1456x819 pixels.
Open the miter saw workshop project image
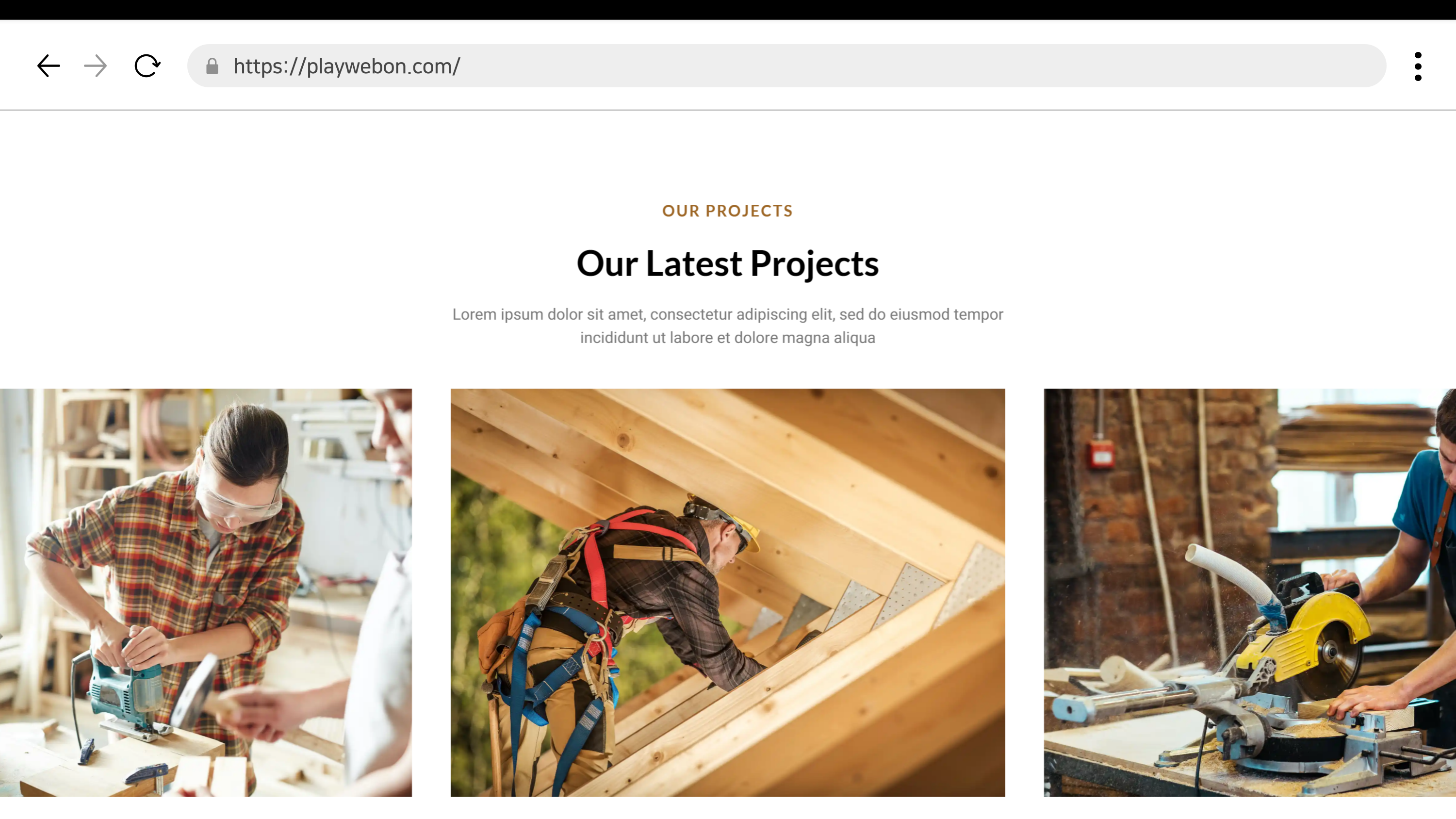[x=1250, y=592]
